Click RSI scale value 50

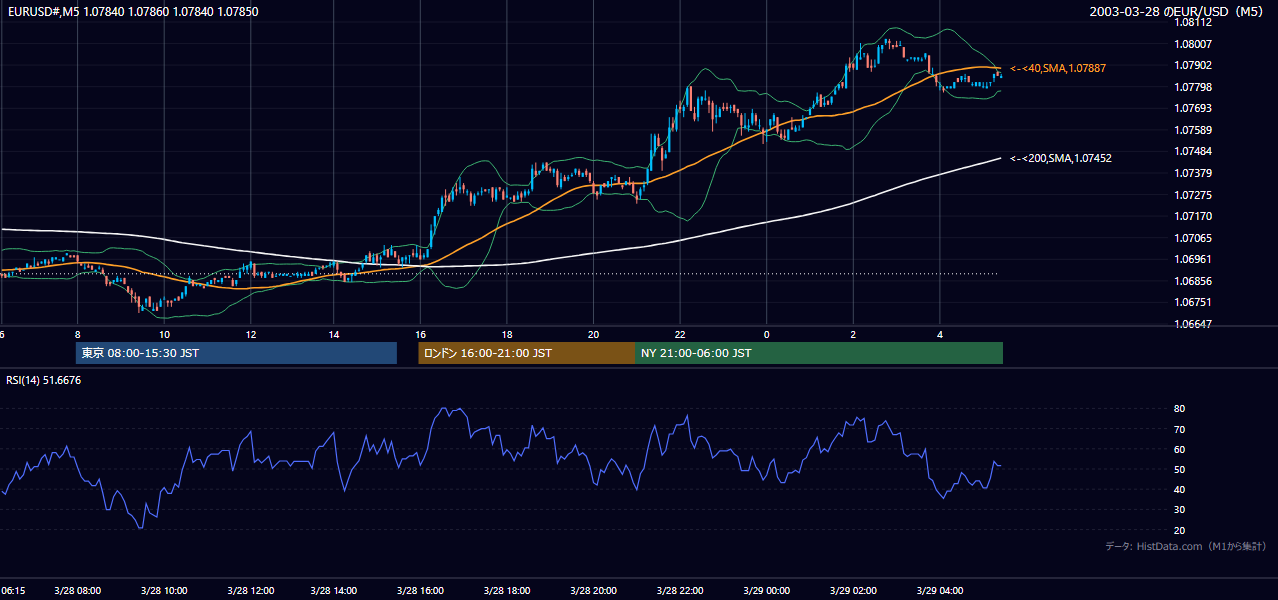point(1179,469)
